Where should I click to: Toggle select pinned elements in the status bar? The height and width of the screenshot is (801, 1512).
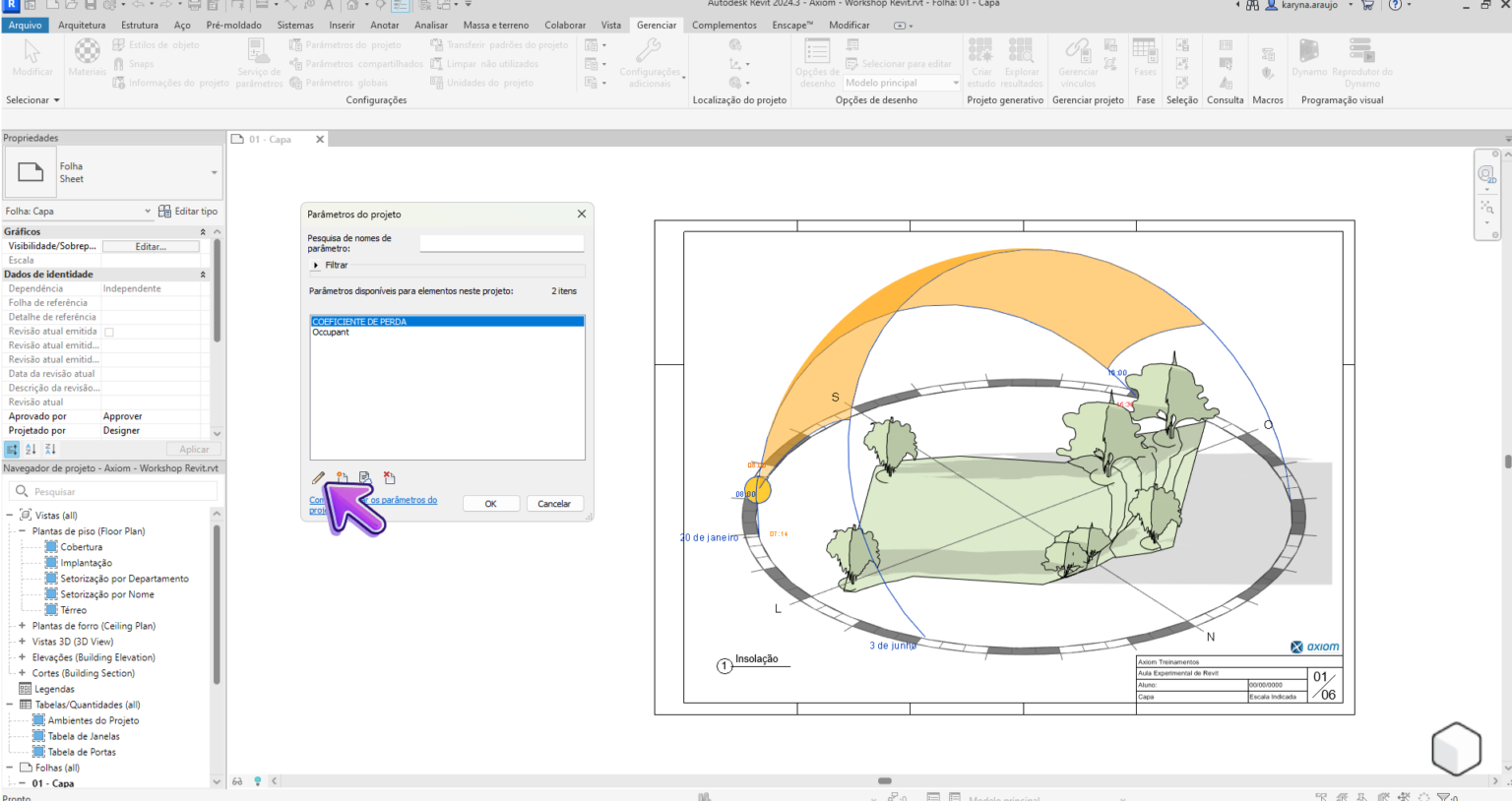pyautogui.click(x=1362, y=795)
